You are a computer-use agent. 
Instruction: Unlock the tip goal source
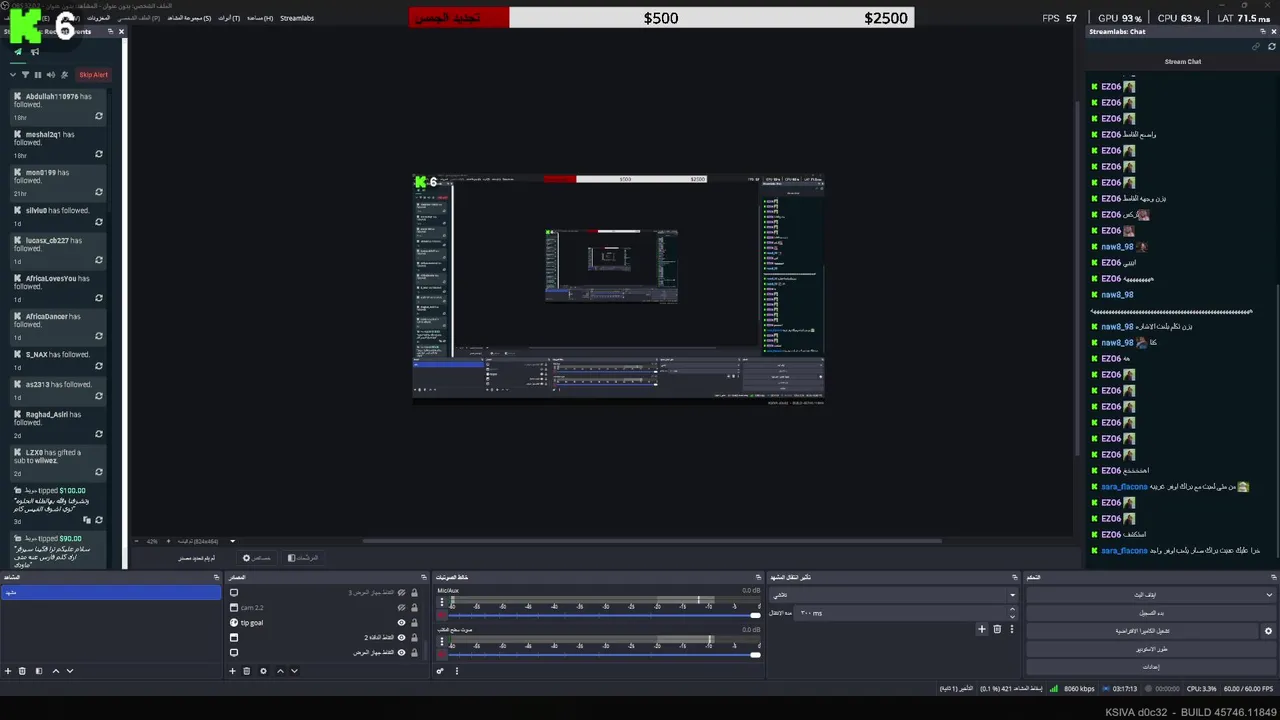[414, 622]
